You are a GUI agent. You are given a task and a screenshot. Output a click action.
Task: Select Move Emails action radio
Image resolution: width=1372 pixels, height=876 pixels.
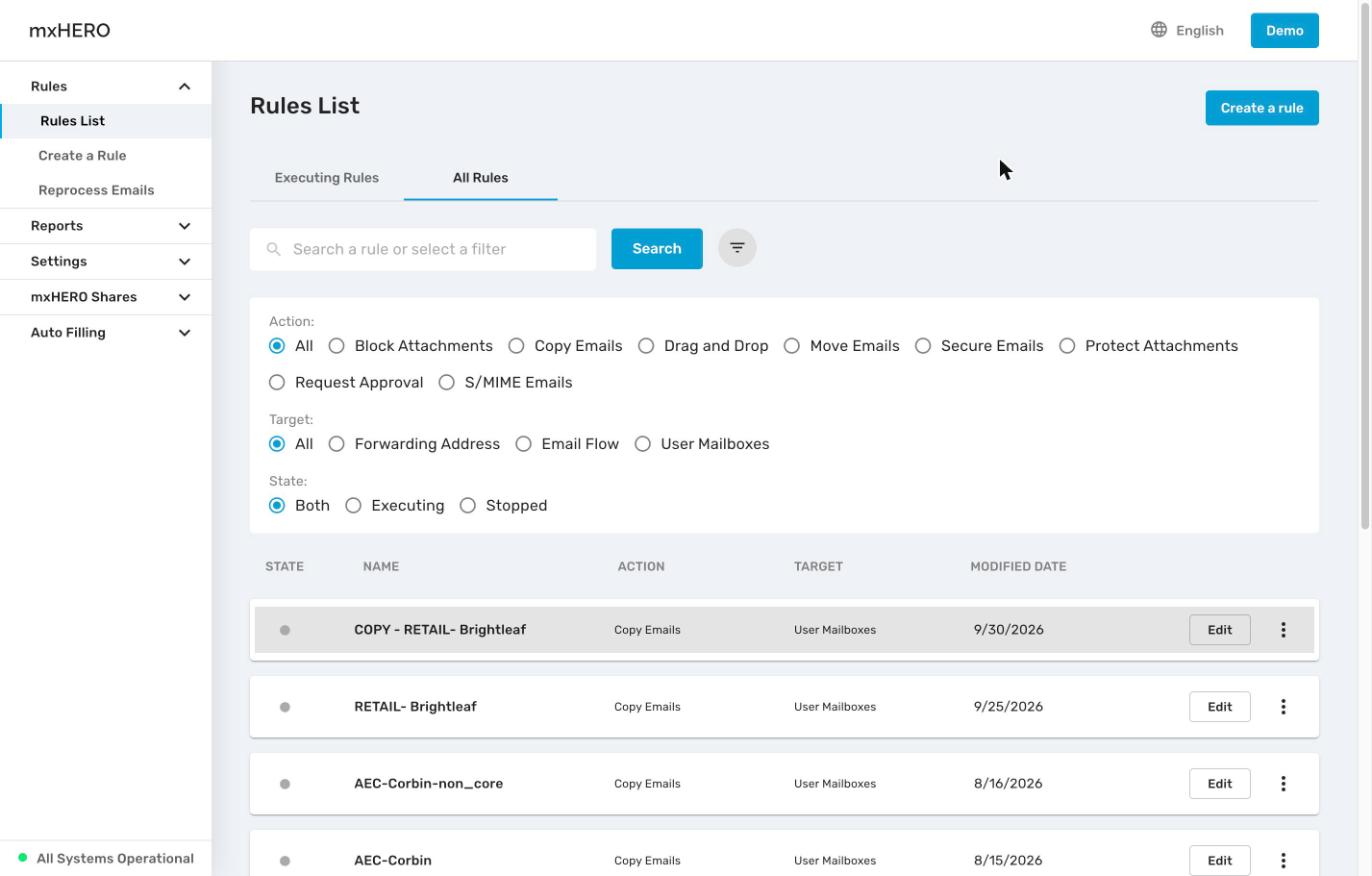click(792, 346)
